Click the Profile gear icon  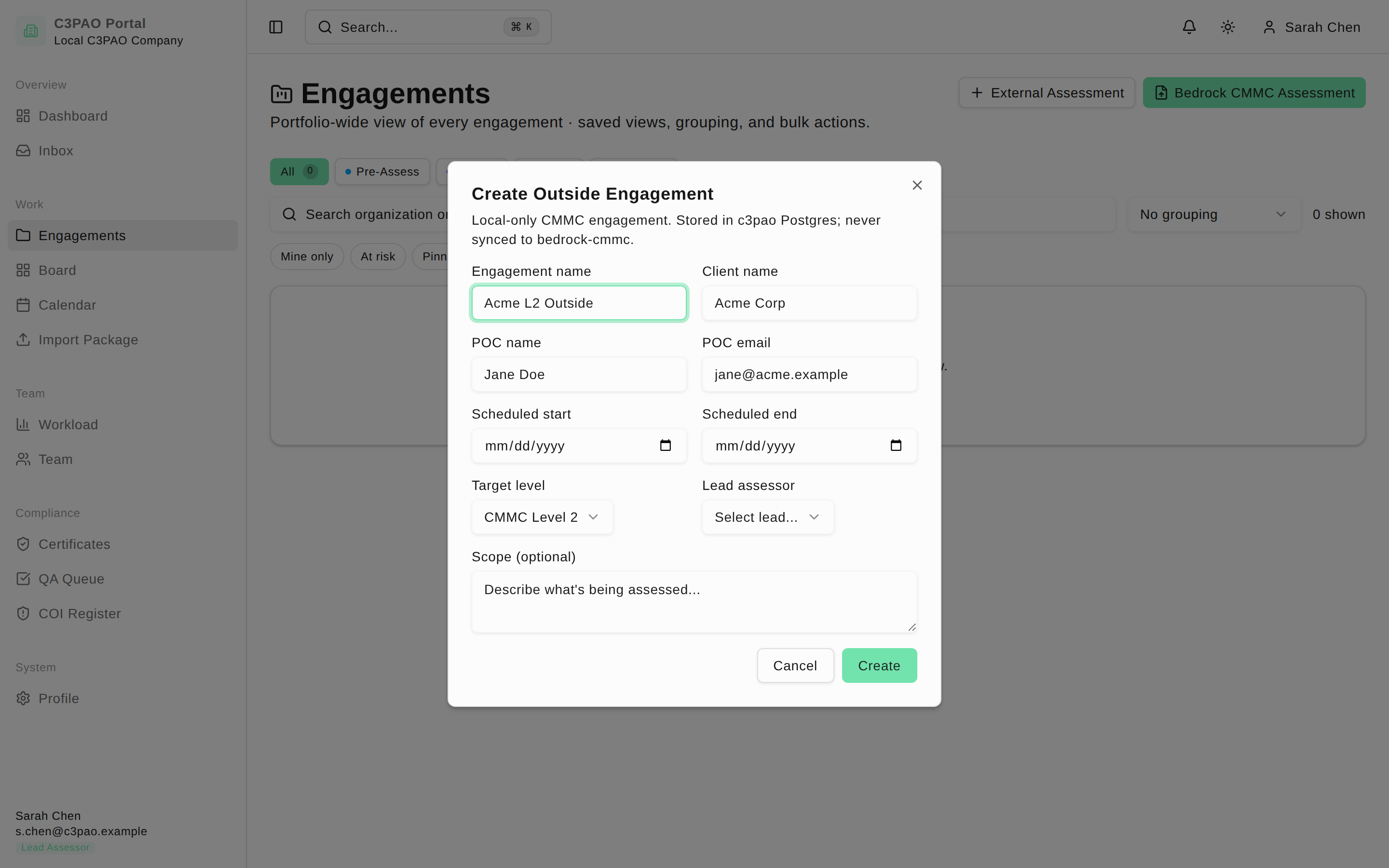click(23, 699)
